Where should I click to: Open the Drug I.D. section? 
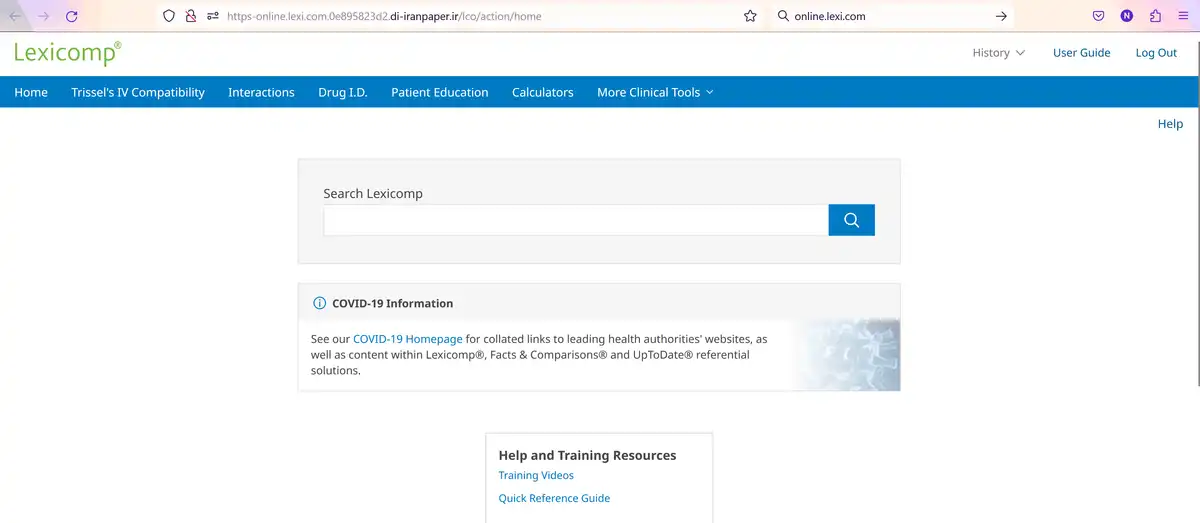tap(343, 92)
